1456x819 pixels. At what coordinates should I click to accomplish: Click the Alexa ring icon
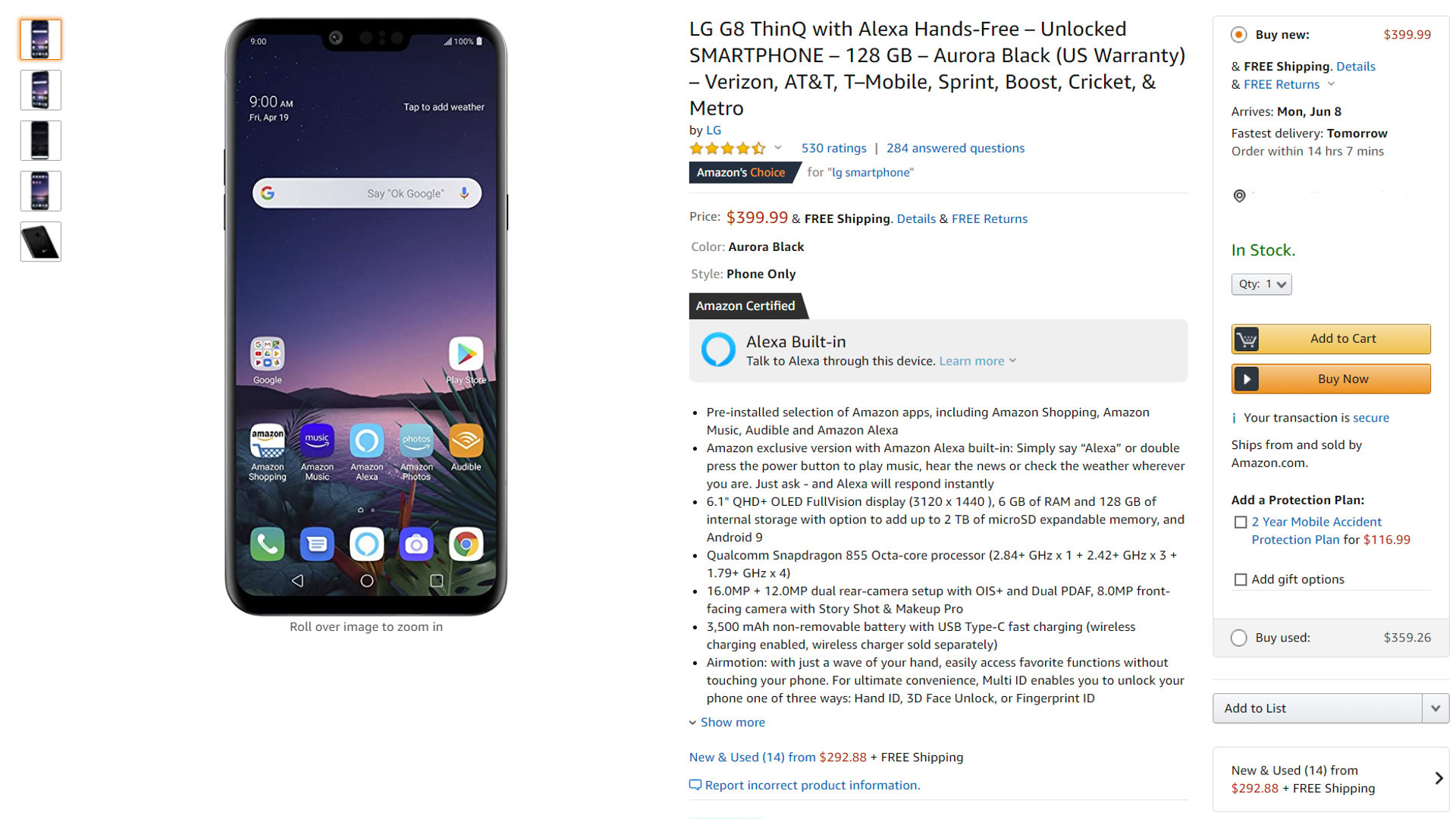pyautogui.click(x=717, y=350)
